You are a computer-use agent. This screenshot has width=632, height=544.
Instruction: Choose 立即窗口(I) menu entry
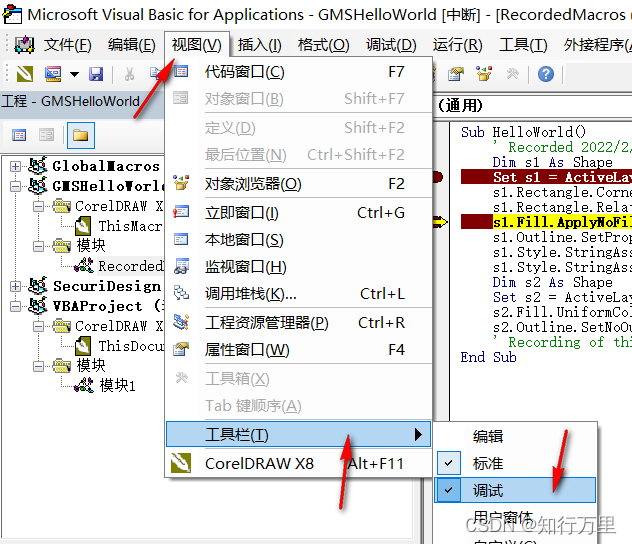pyautogui.click(x=299, y=213)
